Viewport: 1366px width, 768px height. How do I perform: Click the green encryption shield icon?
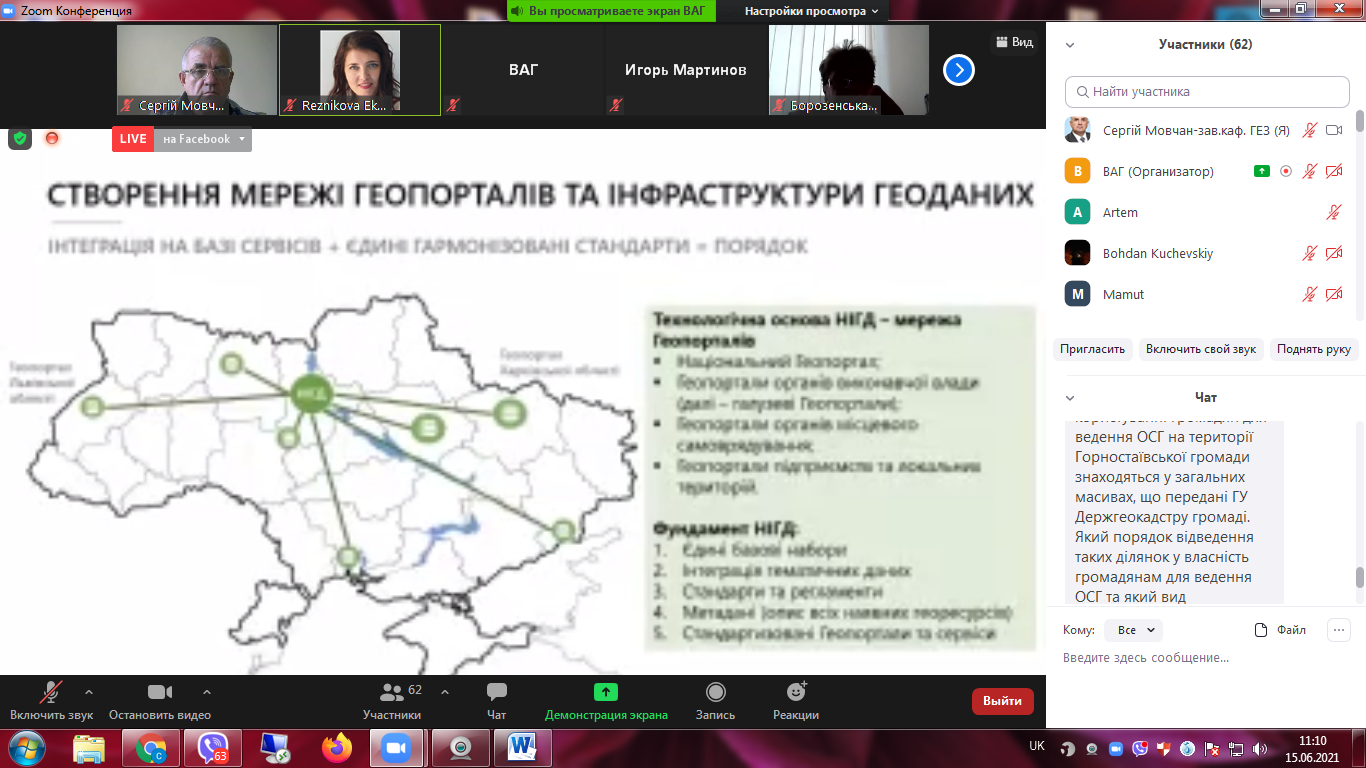(20, 138)
